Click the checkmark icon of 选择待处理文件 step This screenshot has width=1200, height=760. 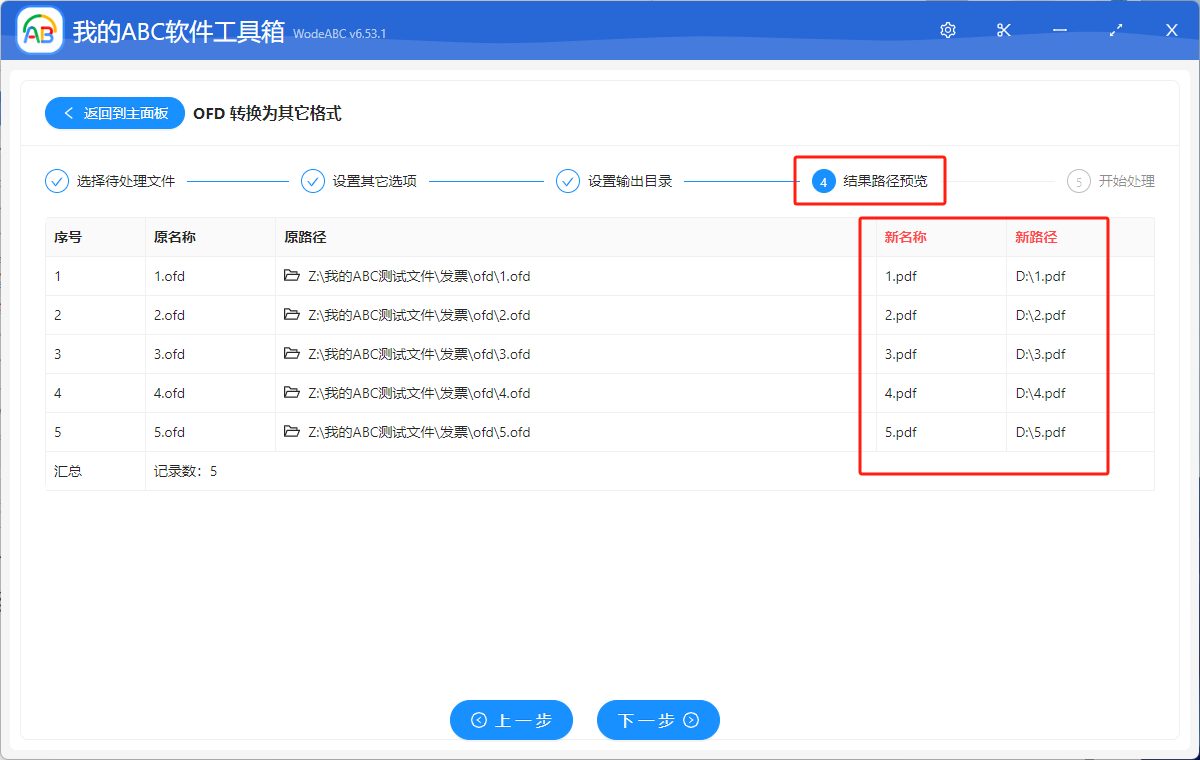pyautogui.click(x=57, y=181)
